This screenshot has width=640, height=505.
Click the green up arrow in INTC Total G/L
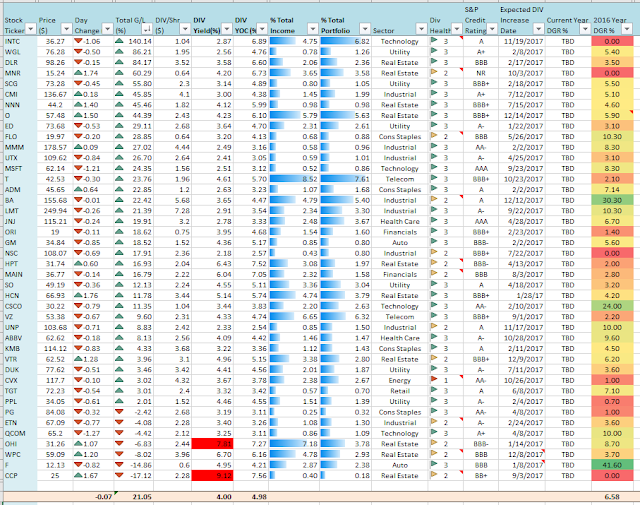click(x=119, y=41)
